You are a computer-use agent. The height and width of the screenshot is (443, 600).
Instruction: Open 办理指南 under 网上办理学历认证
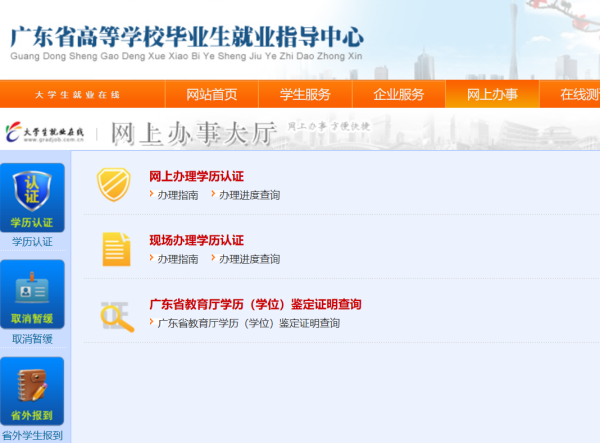178,195
